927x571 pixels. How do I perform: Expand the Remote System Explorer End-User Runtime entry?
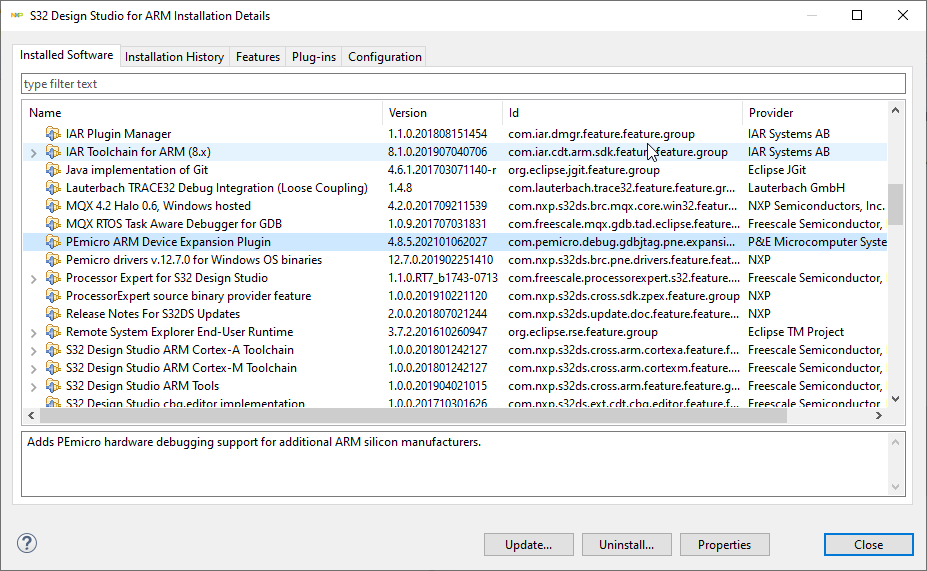(x=34, y=332)
